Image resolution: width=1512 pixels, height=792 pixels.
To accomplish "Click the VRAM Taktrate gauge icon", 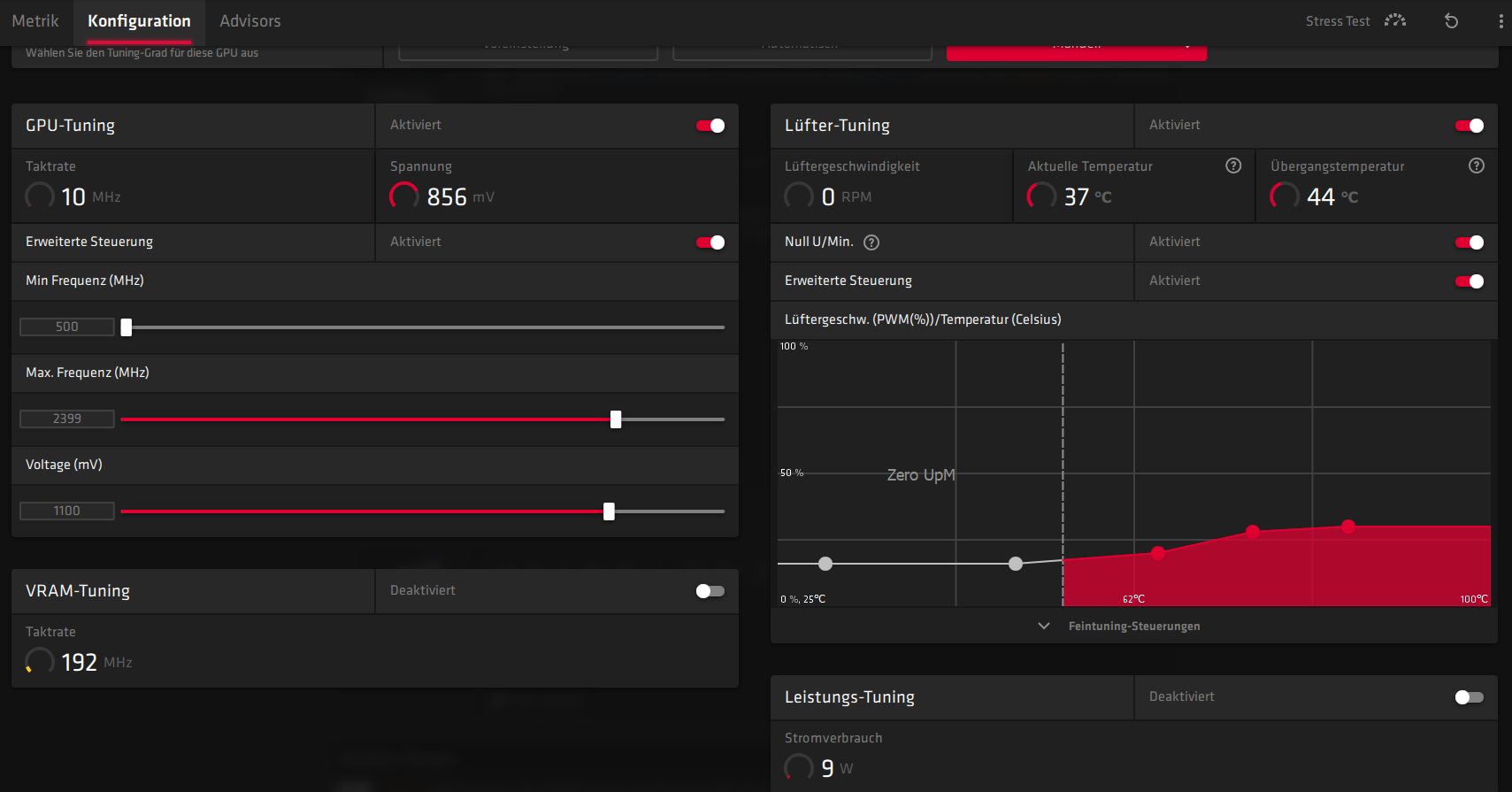I will [x=40, y=661].
